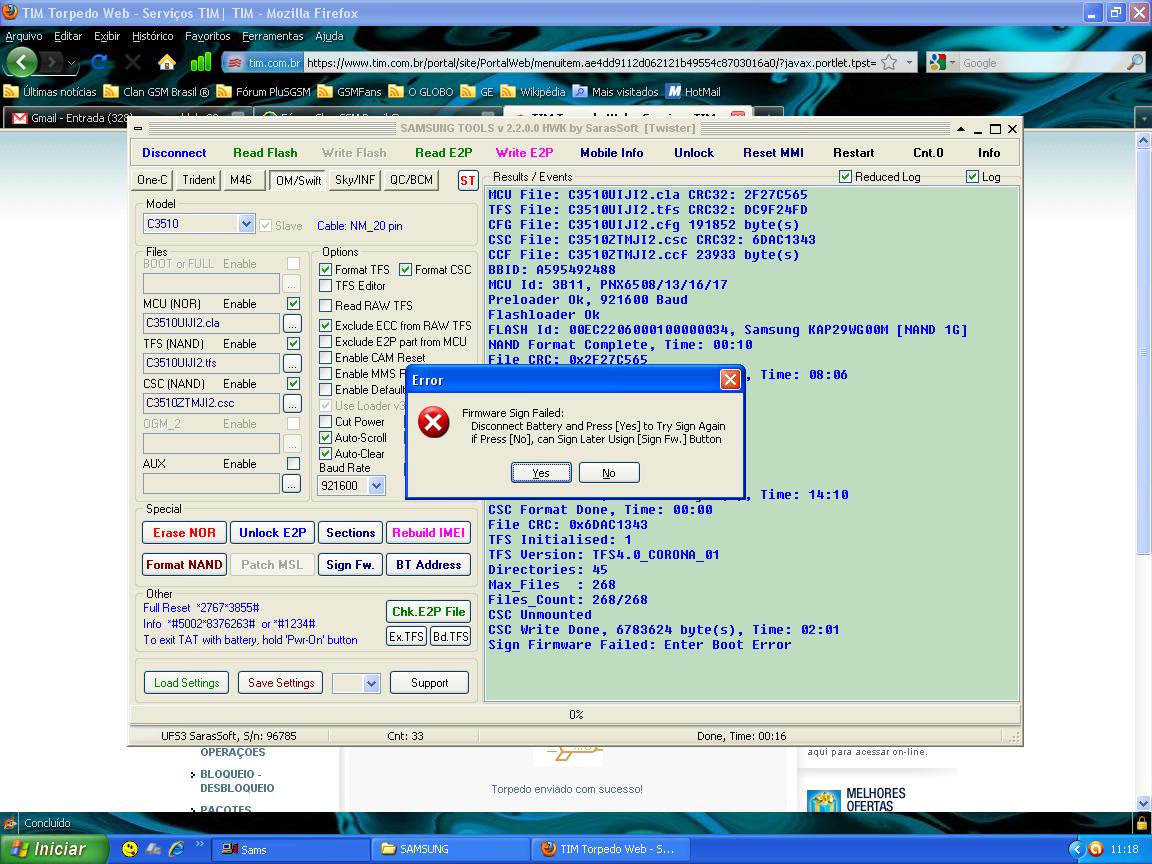Screen dimensions: 1152x864
Task: Click the Chk.E2P File button
Action: (428, 612)
